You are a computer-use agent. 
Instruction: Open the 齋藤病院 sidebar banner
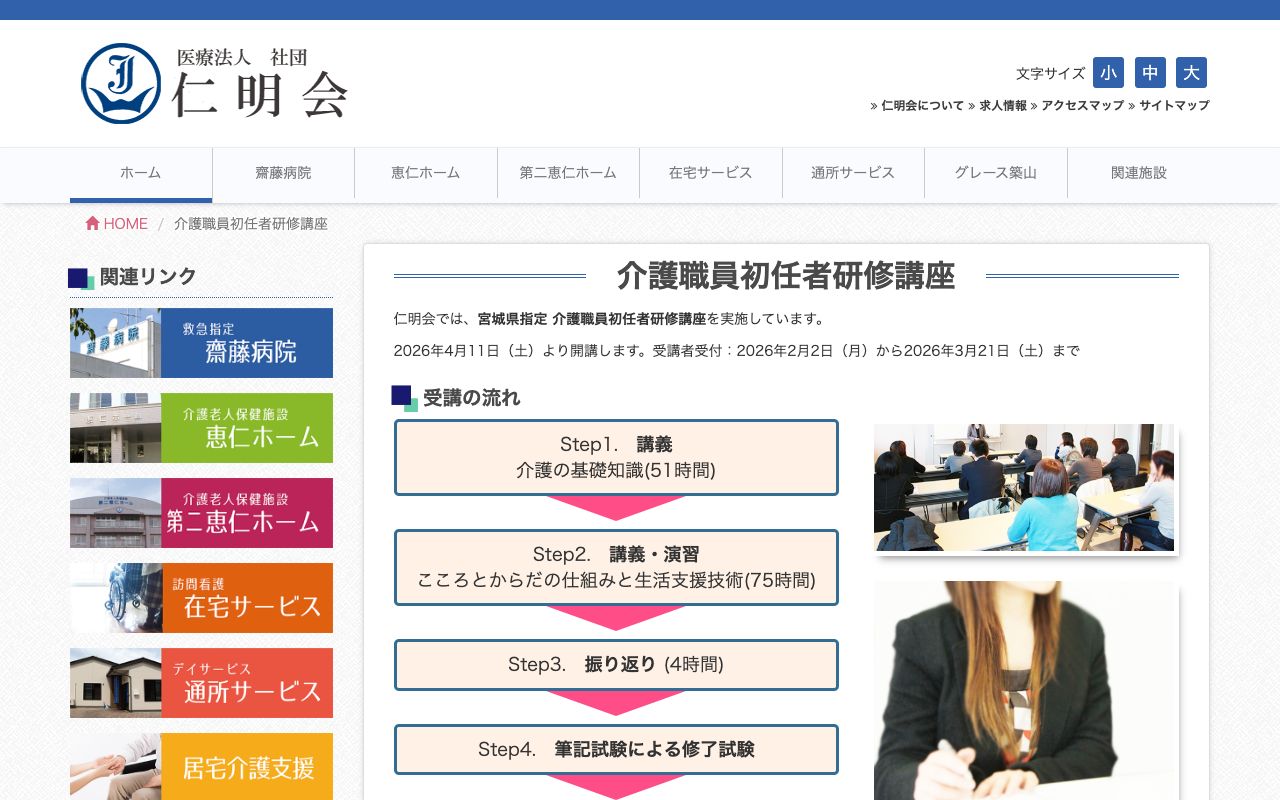pos(201,343)
